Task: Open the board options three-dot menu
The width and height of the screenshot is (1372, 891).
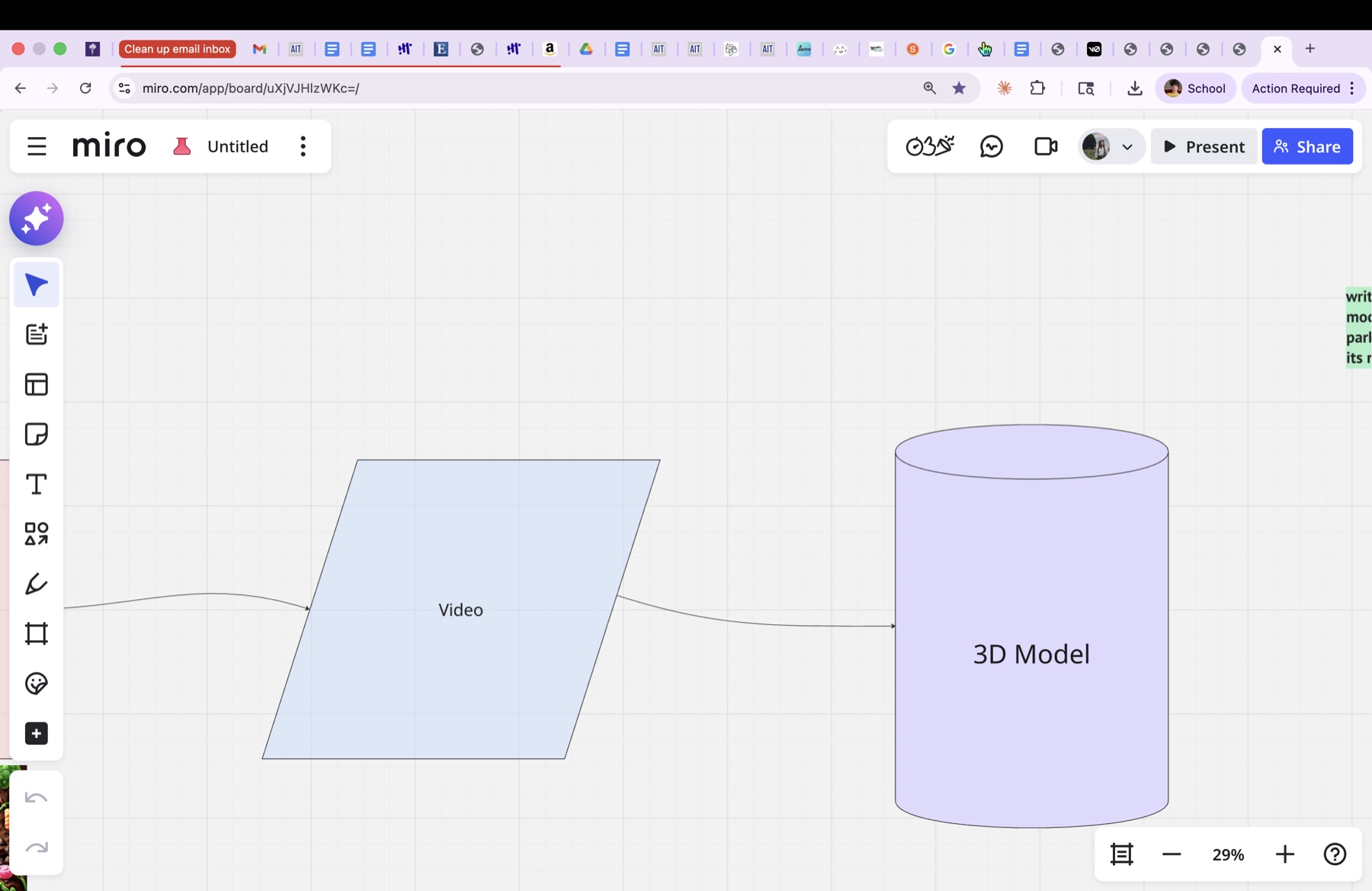Action: 303,146
